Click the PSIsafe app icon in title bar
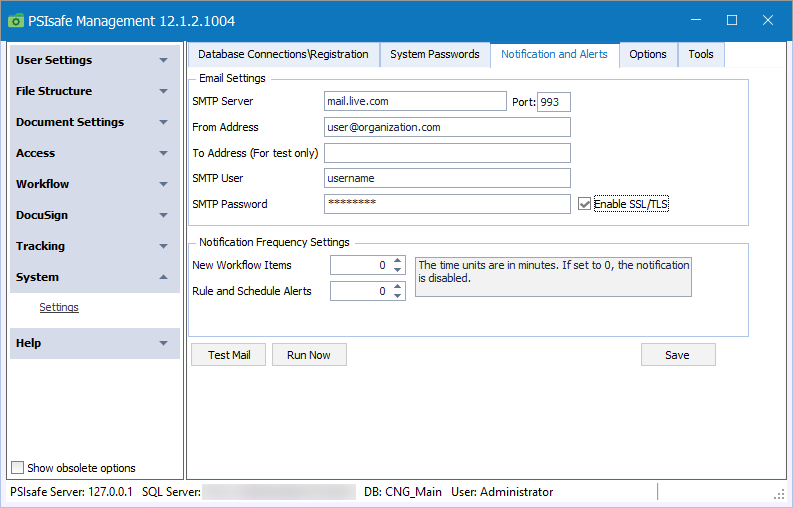This screenshot has height=508, width=793. 16,21
